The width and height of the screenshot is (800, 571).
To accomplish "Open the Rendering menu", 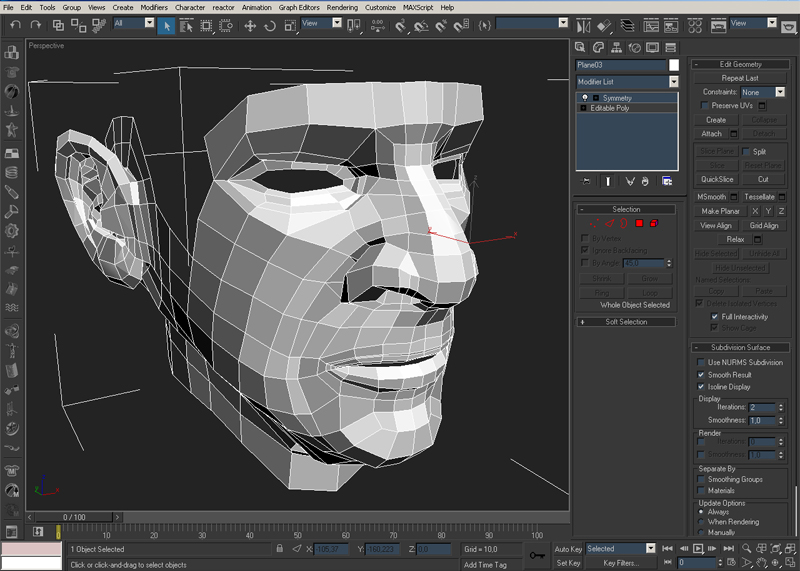I will (342, 7).
